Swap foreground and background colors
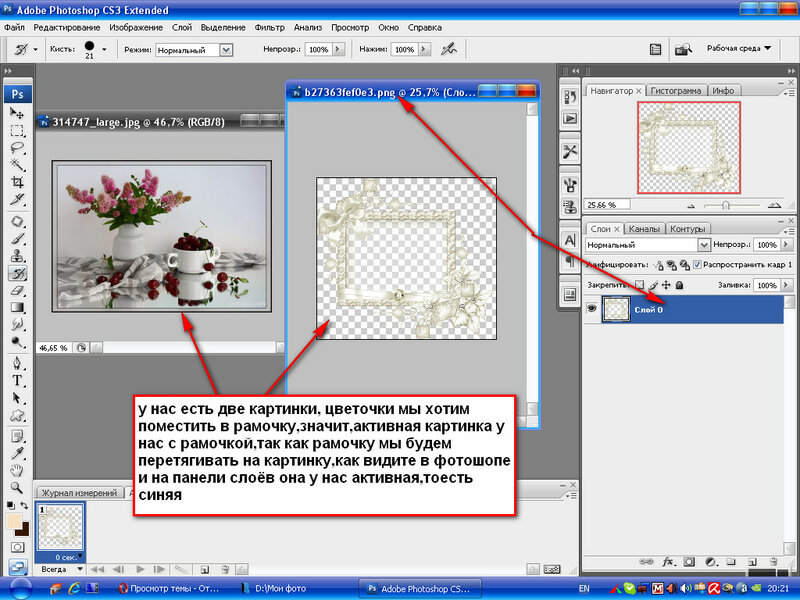Screen dimensions: 800x600 coord(24,506)
